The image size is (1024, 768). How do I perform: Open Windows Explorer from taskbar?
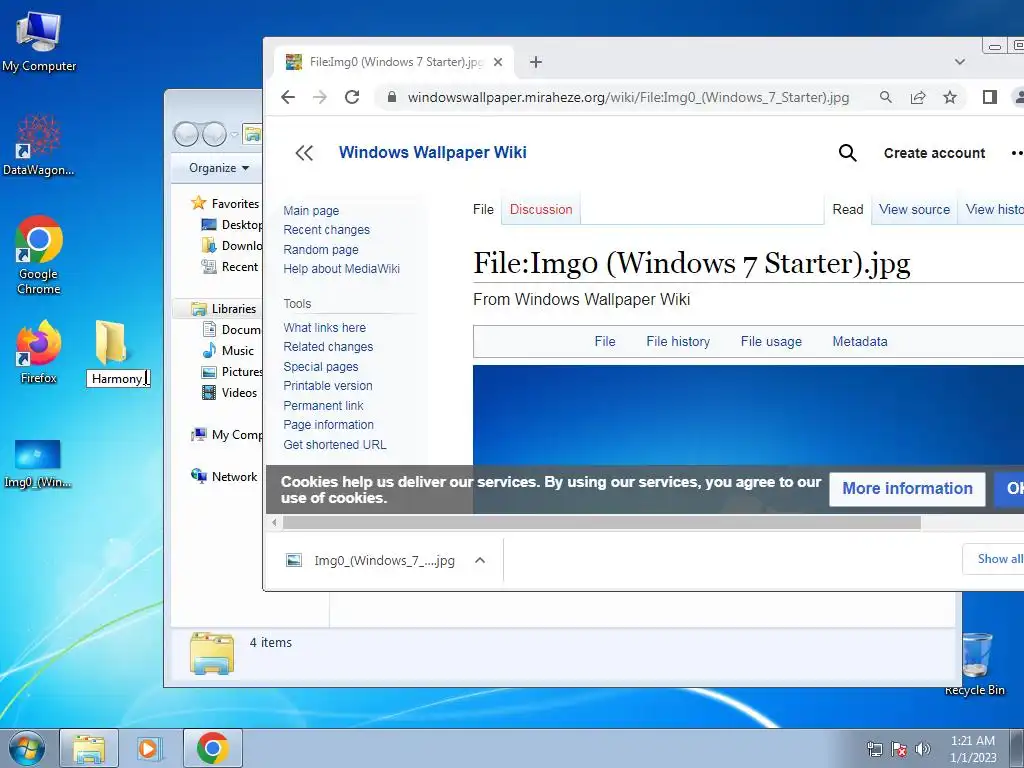89,748
